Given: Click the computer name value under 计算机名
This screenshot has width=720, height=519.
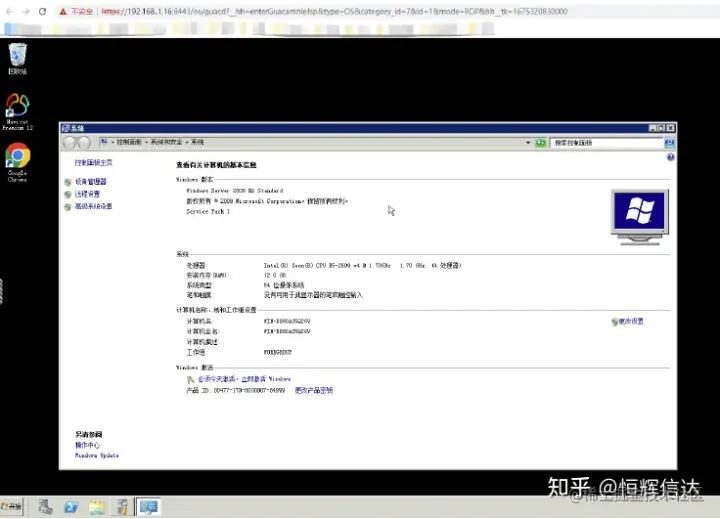Looking at the screenshot, I should [x=287, y=321].
